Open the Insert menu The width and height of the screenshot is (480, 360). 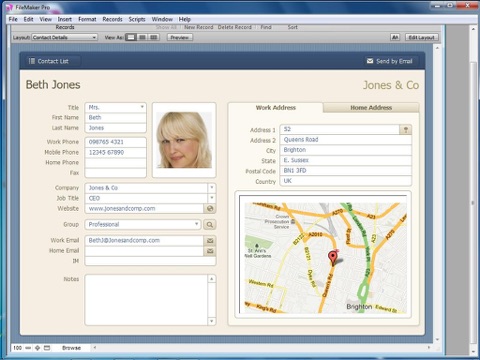tap(65, 19)
